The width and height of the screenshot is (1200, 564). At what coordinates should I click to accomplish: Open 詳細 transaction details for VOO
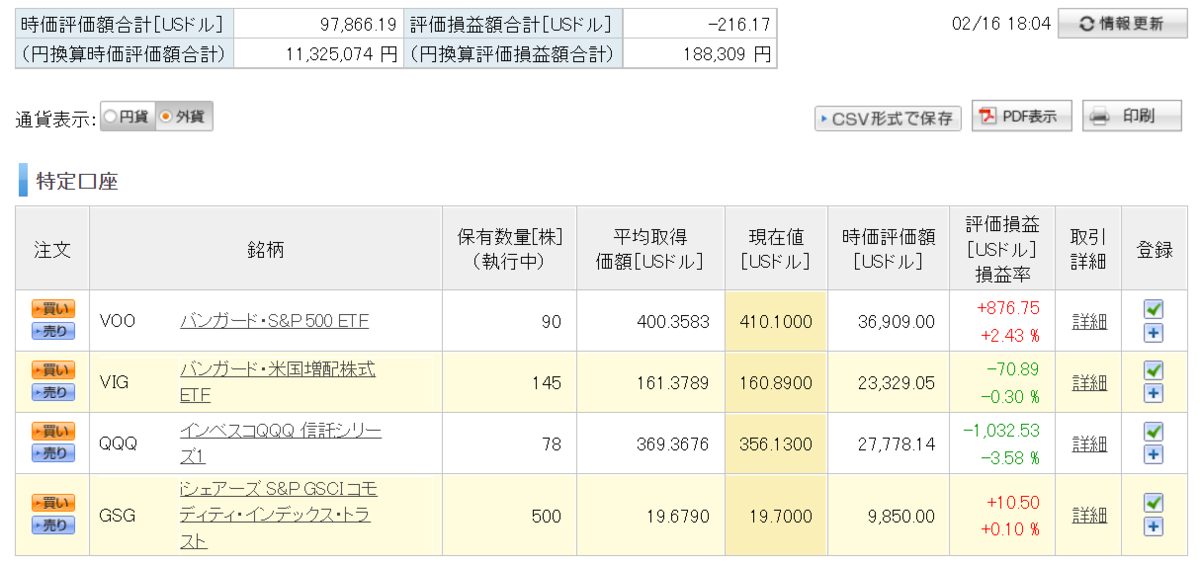tap(1089, 322)
